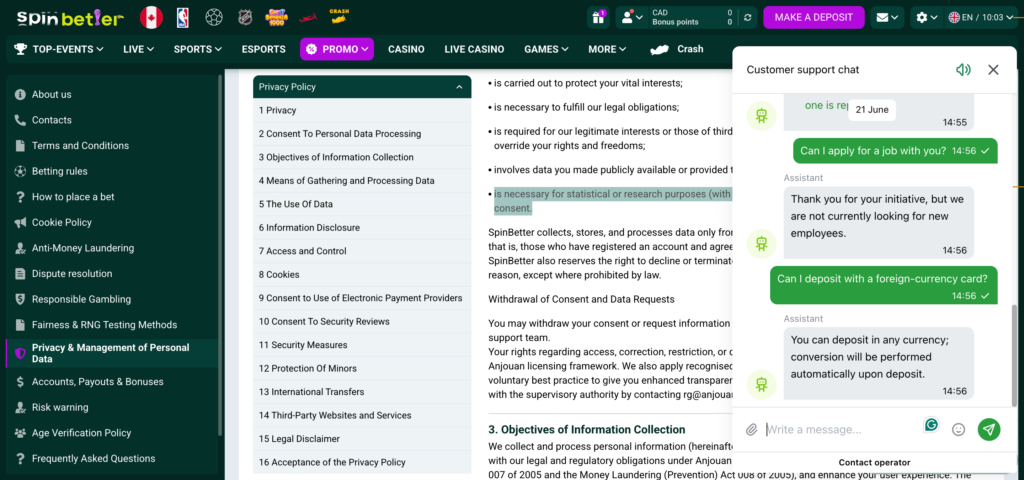Jump to 11 Security Measures
Image resolution: width=1024 pixels, height=480 pixels.
362,345
